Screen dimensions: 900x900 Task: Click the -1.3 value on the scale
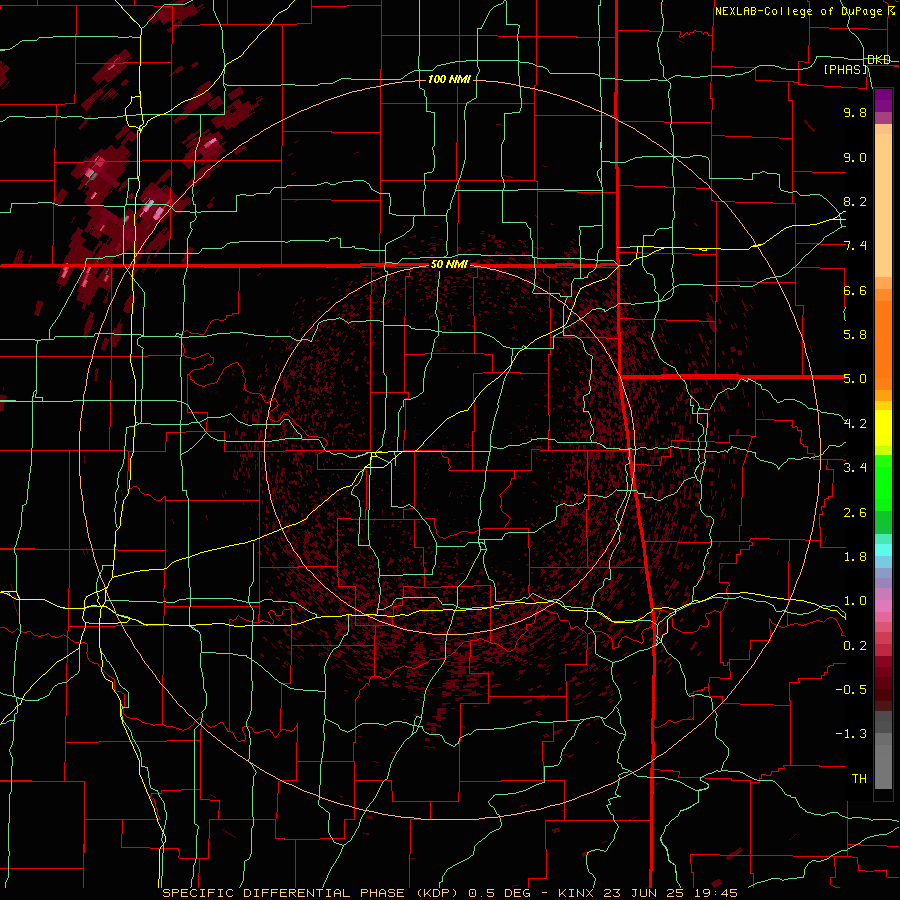click(851, 734)
